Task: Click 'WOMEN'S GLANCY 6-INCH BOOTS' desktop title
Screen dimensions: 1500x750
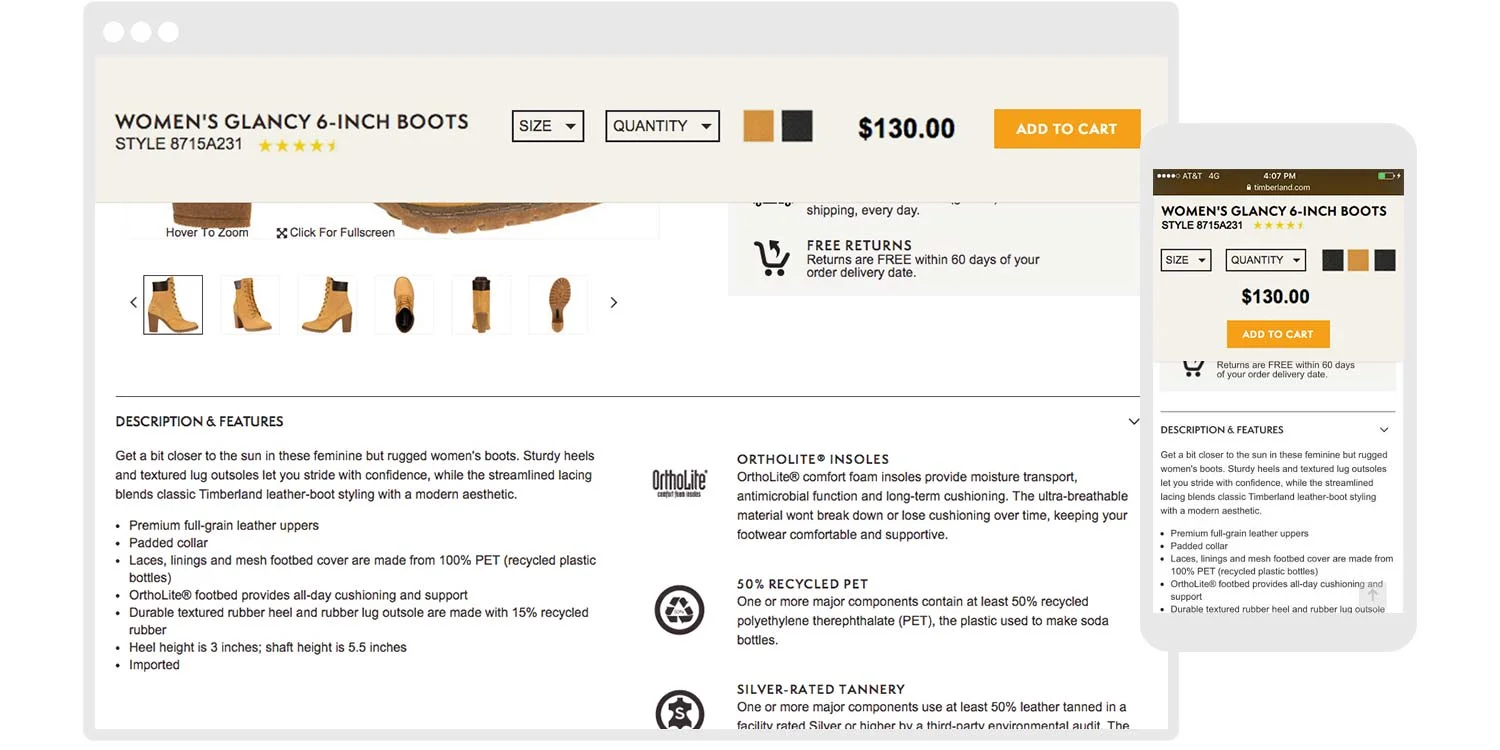Action: coord(292,122)
